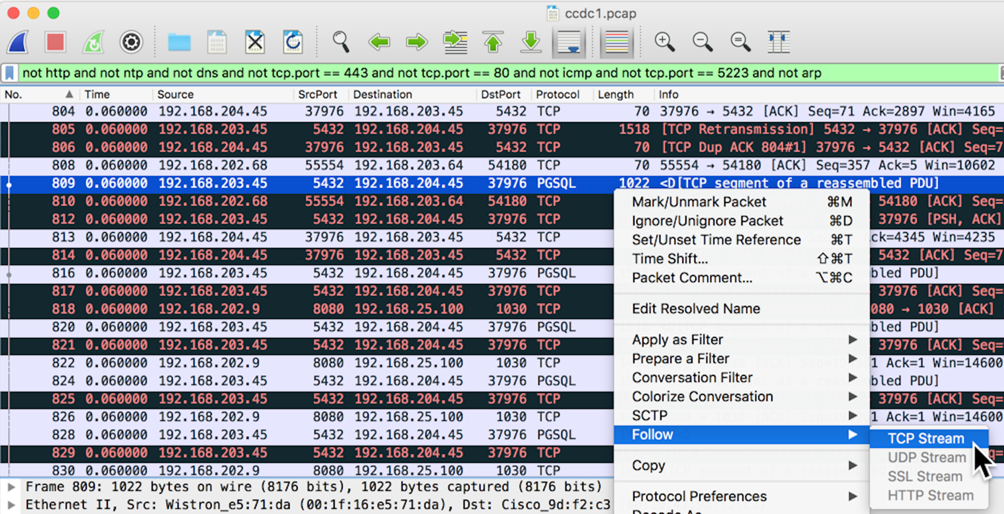The image size is (1004, 514).
Task: Sort by SrcPort column header
Action: point(321,94)
